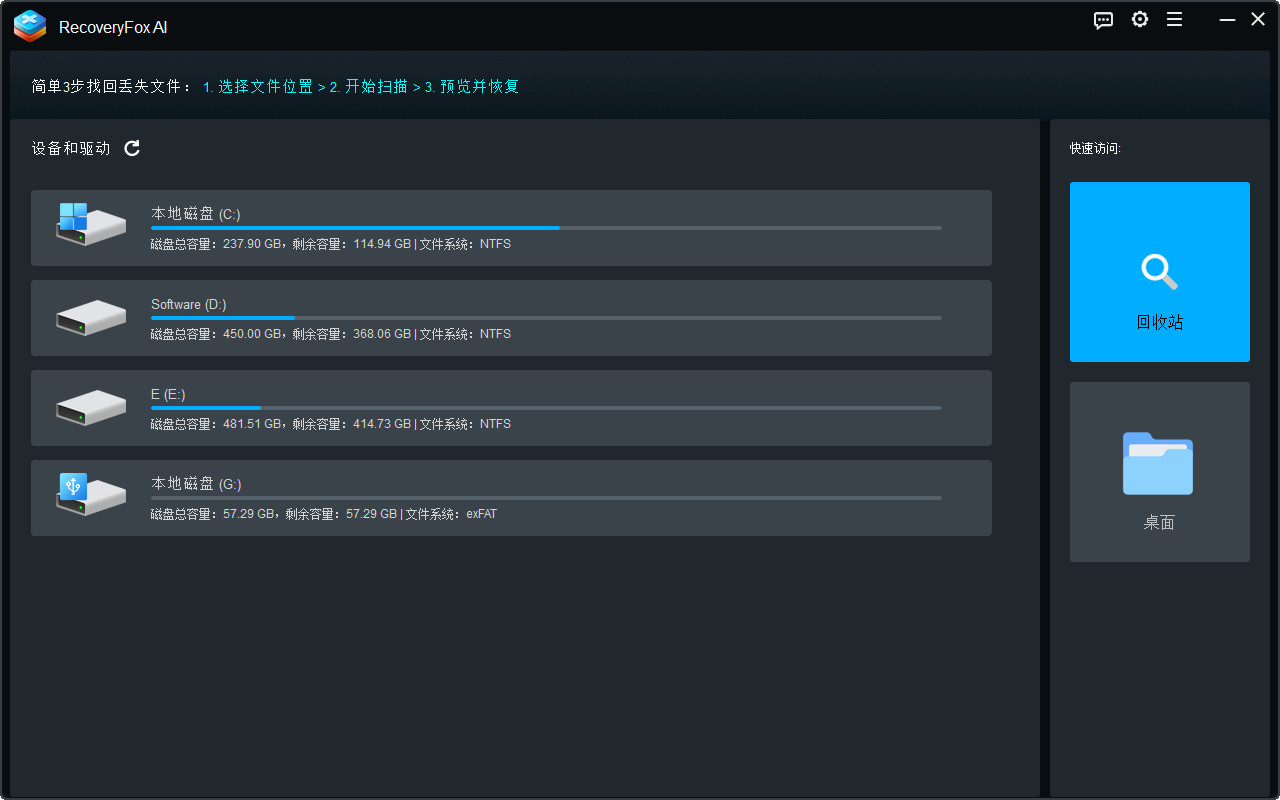Minimize the RecoveryFox AI window

coord(1227,20)
